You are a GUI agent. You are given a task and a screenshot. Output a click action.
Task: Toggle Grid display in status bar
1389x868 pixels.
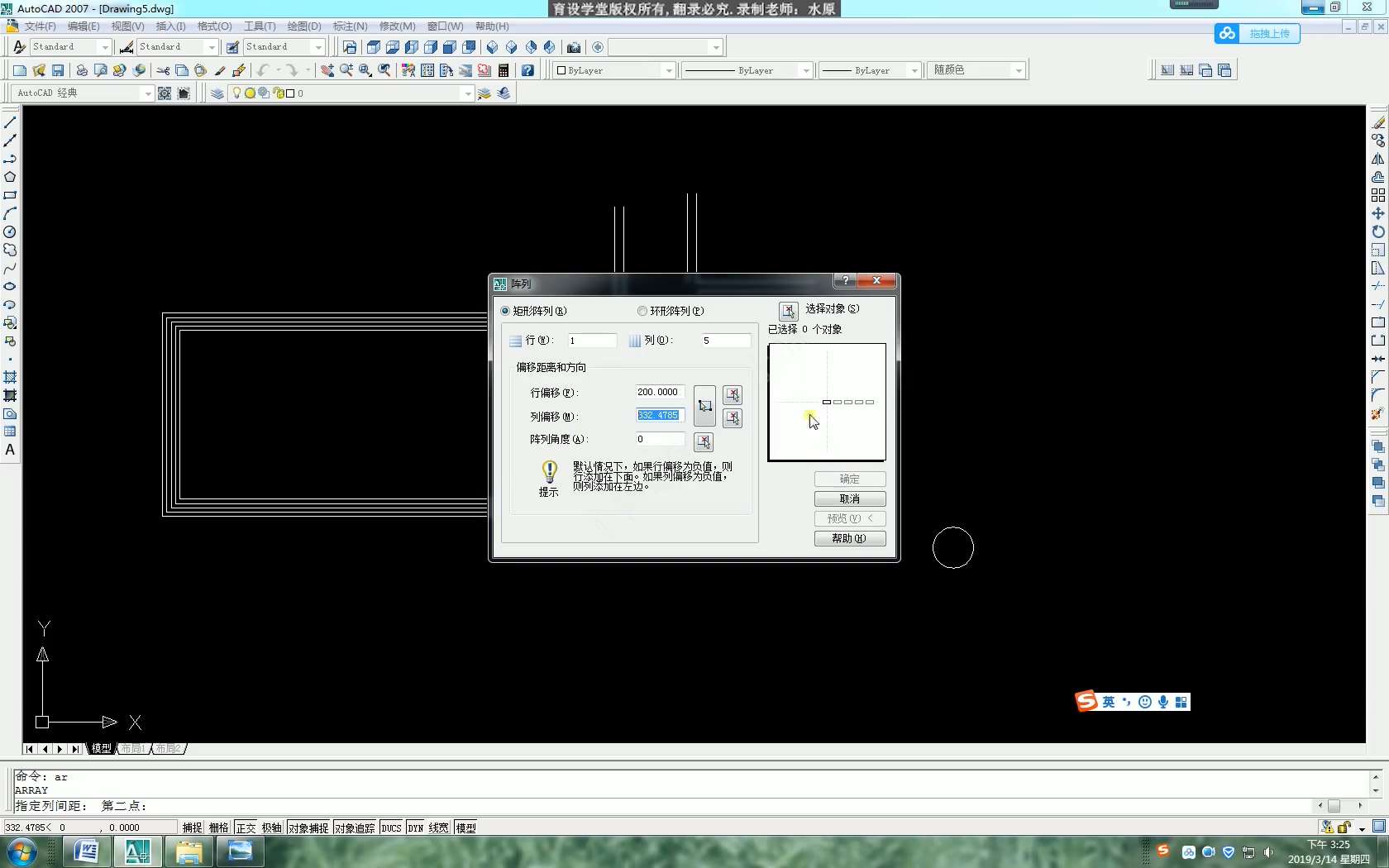[219, 827]
